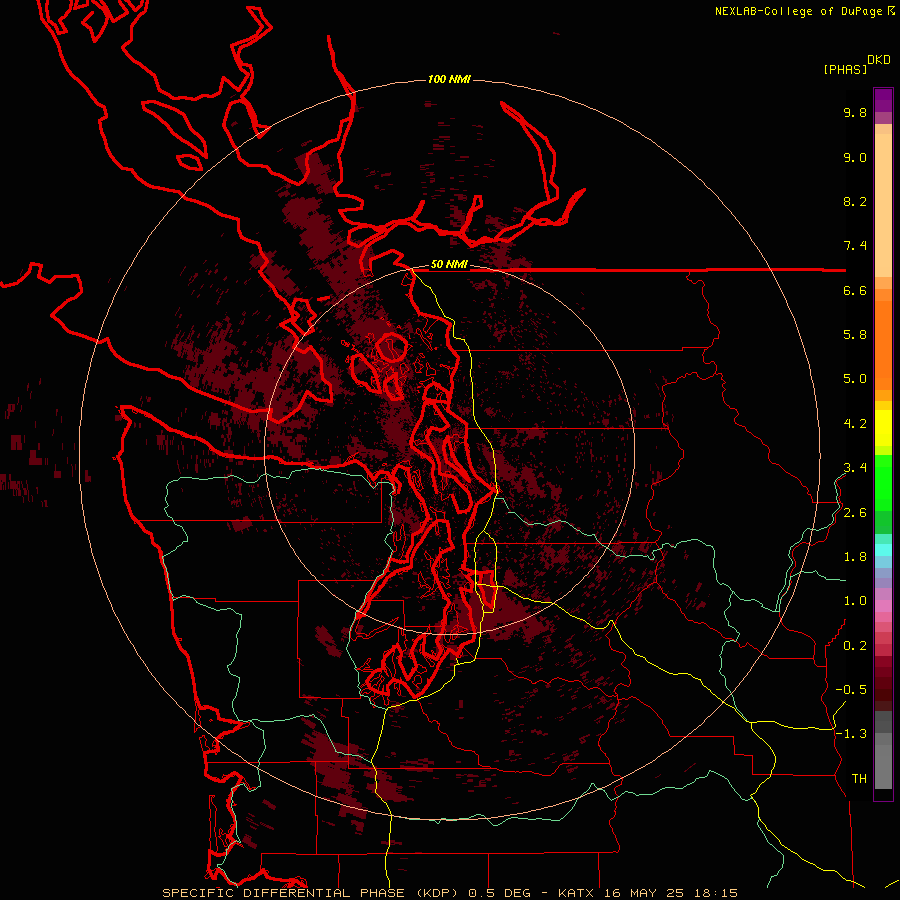Click the -1.3 scale value
The image size is (900, 900).
click(x=851, y=734)
